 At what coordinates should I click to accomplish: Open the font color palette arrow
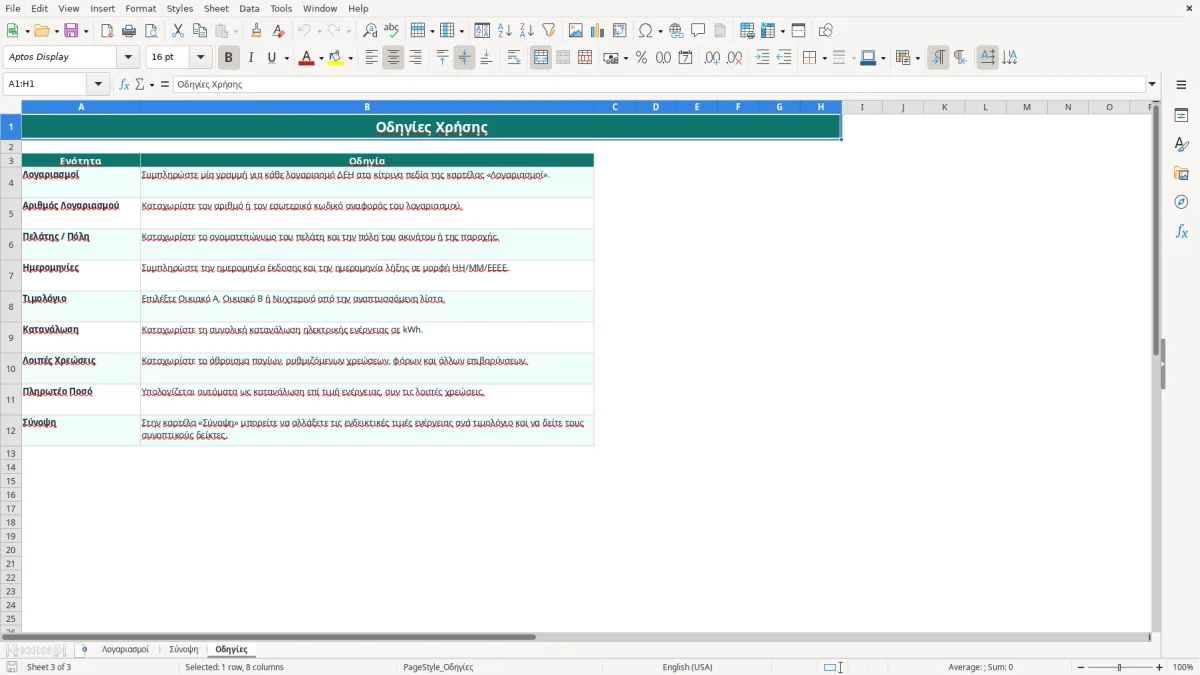321,58
